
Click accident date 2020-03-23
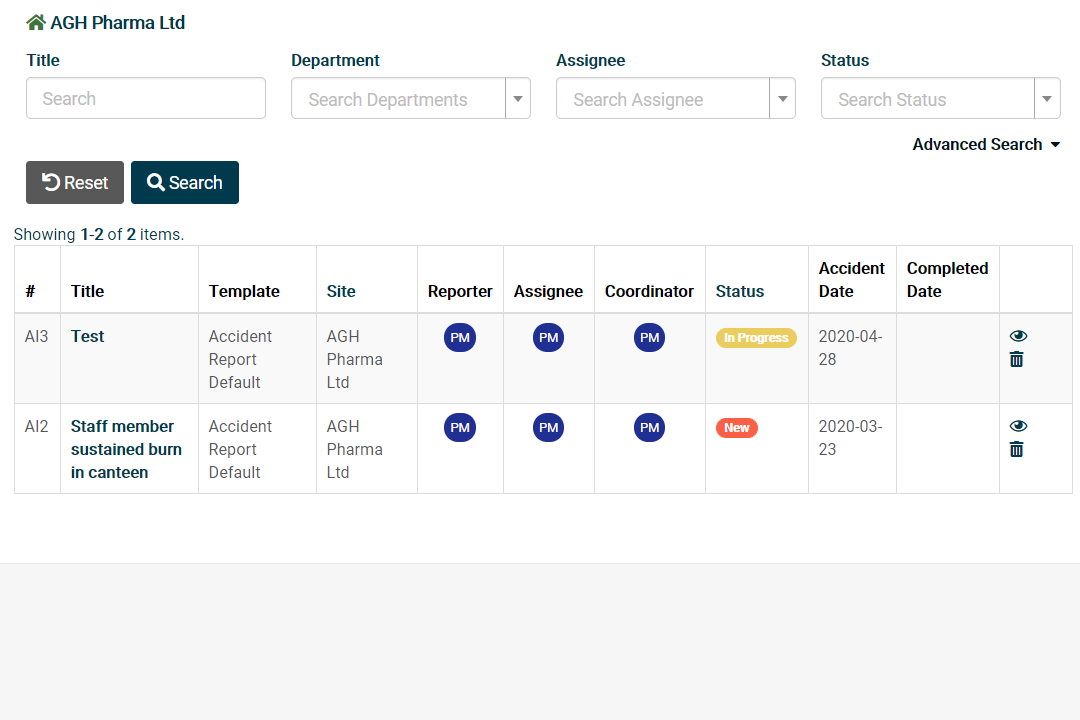(x=851, y=438)
